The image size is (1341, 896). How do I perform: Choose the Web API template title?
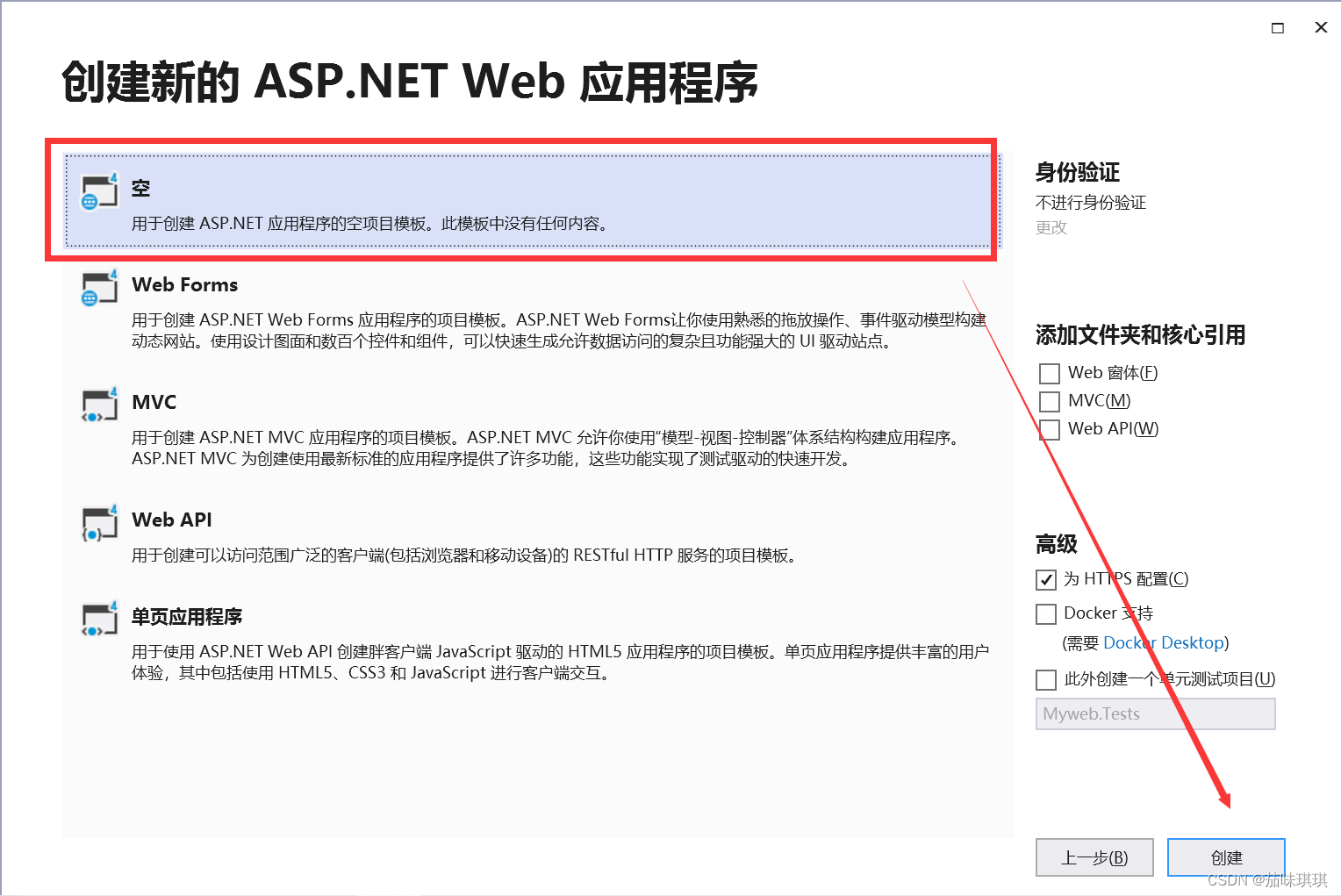pyautogui.click(x=172, y=520)
